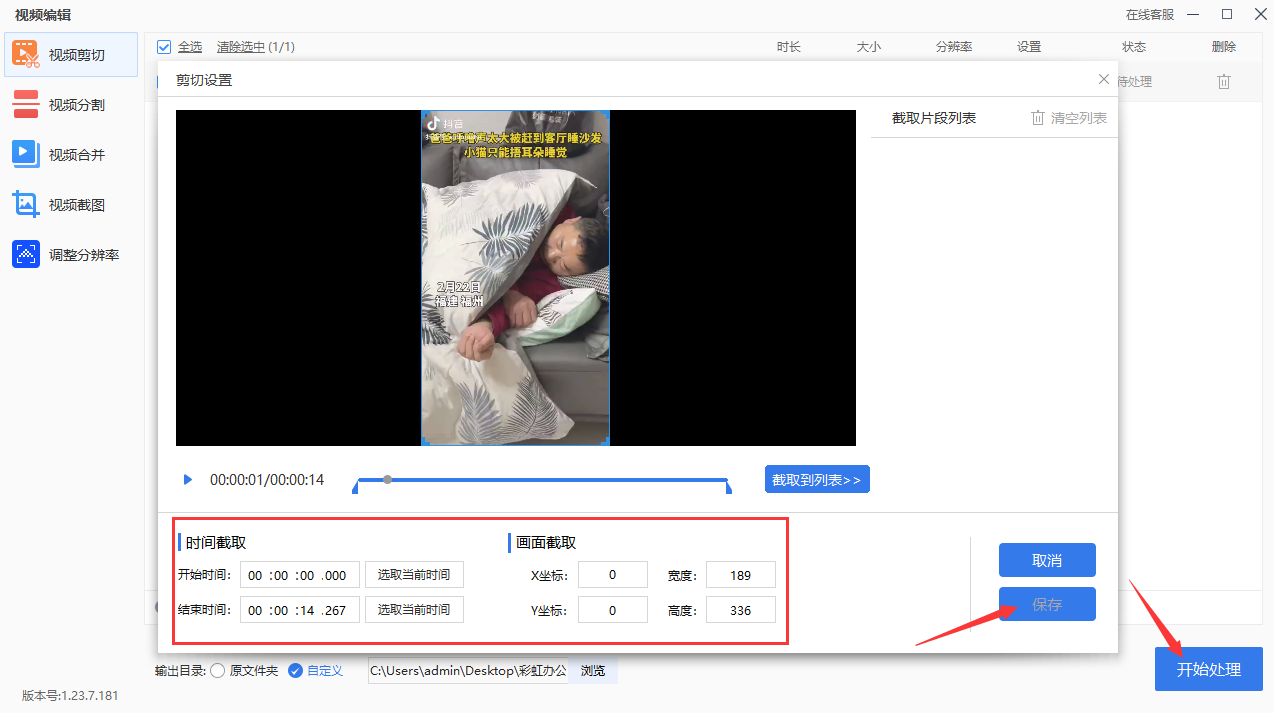Click the 截取片段列表 panel title
The image size is (1274, 713).
tap(934, 118)
